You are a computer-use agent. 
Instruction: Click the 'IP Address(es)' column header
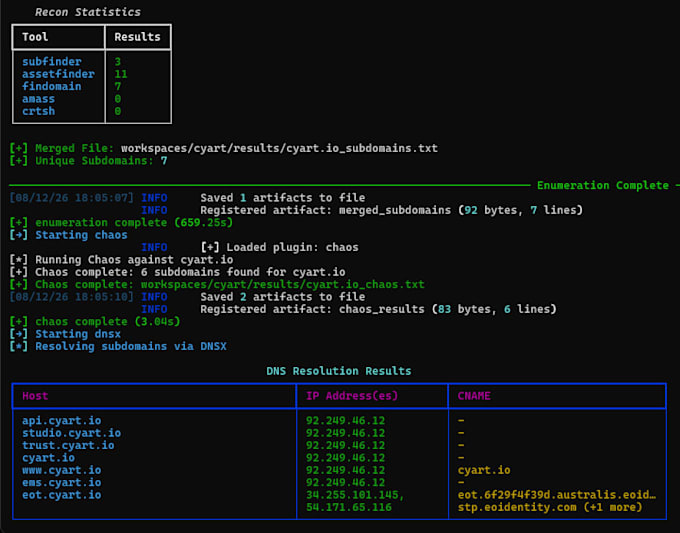[352, 396]
